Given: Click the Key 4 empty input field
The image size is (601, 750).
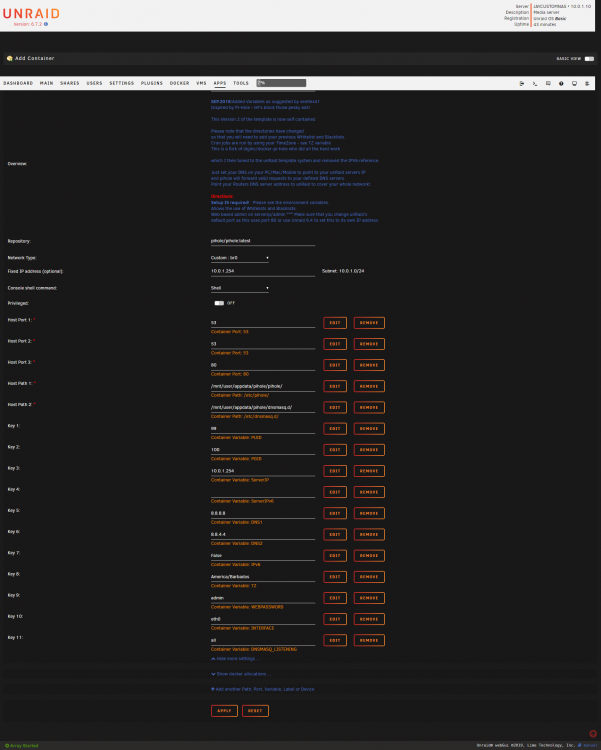Looking at the screenshot, I should (x=263, y=492).
